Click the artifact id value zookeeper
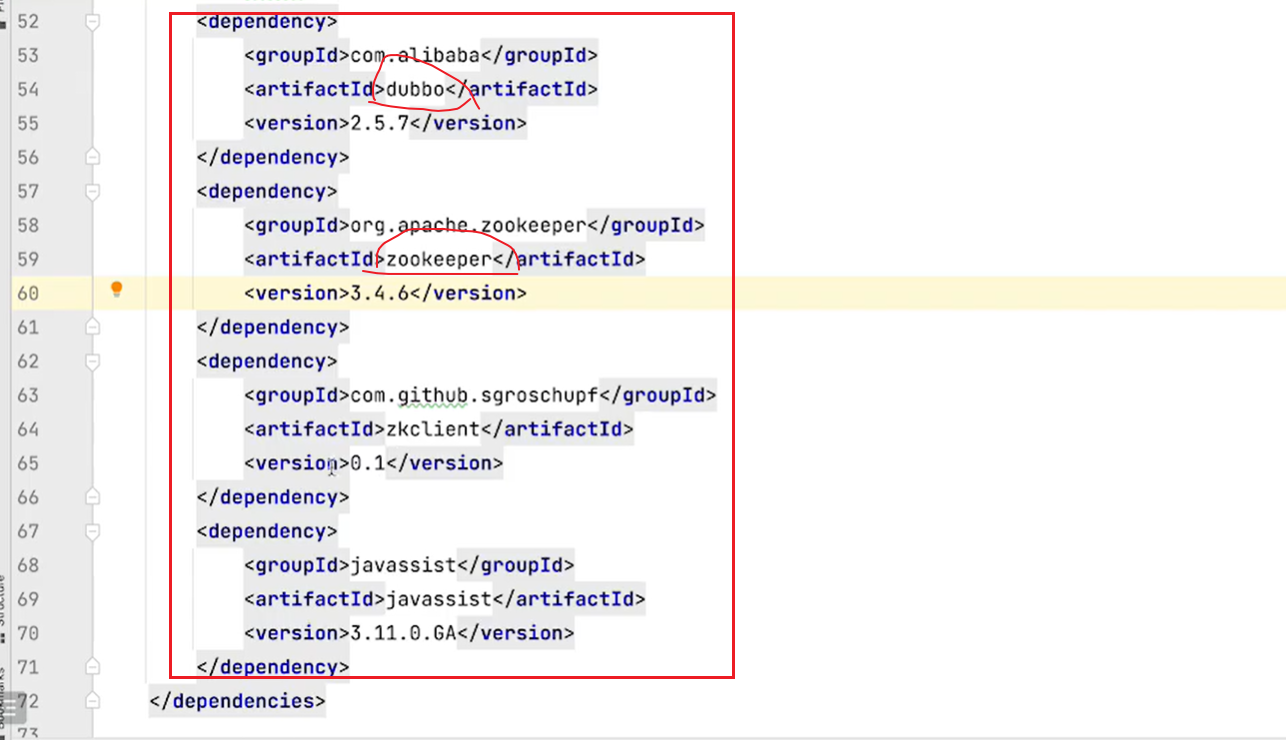 coord(439,259)
